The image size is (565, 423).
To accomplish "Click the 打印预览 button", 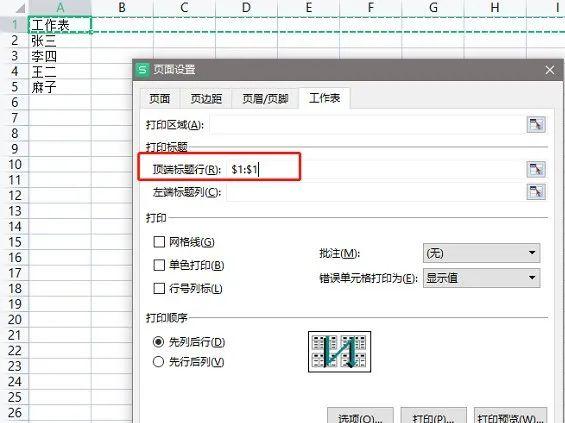I will click(x=510, y=416).
